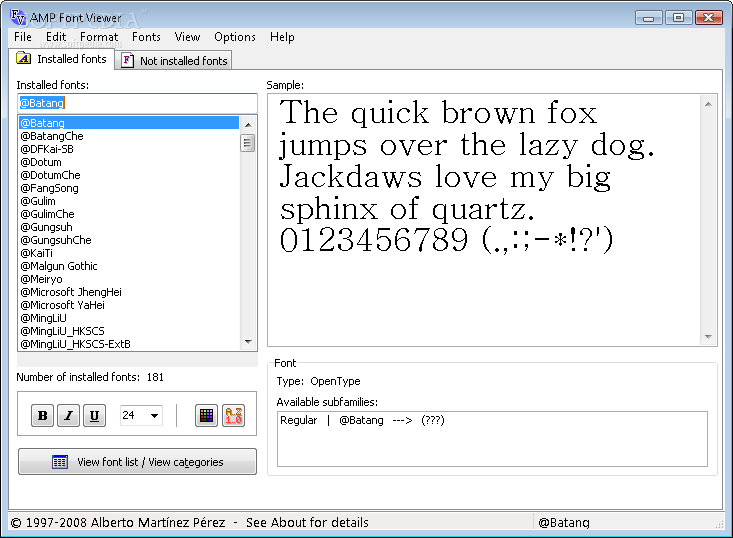This screenshot has height=538, width=733.
Task: Select @FangSong in font list
Action: pos(129,188)
